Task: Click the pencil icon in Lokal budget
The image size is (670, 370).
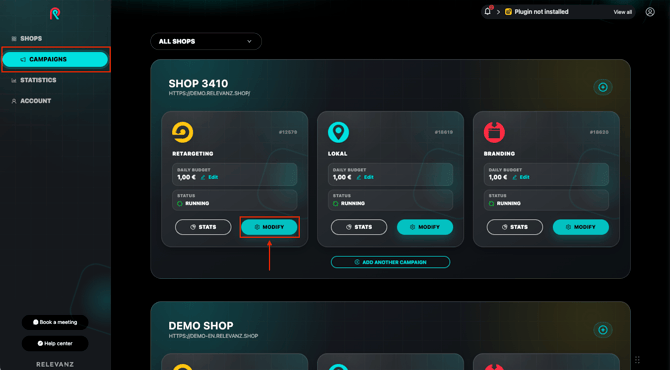Action: pos(359,177)
